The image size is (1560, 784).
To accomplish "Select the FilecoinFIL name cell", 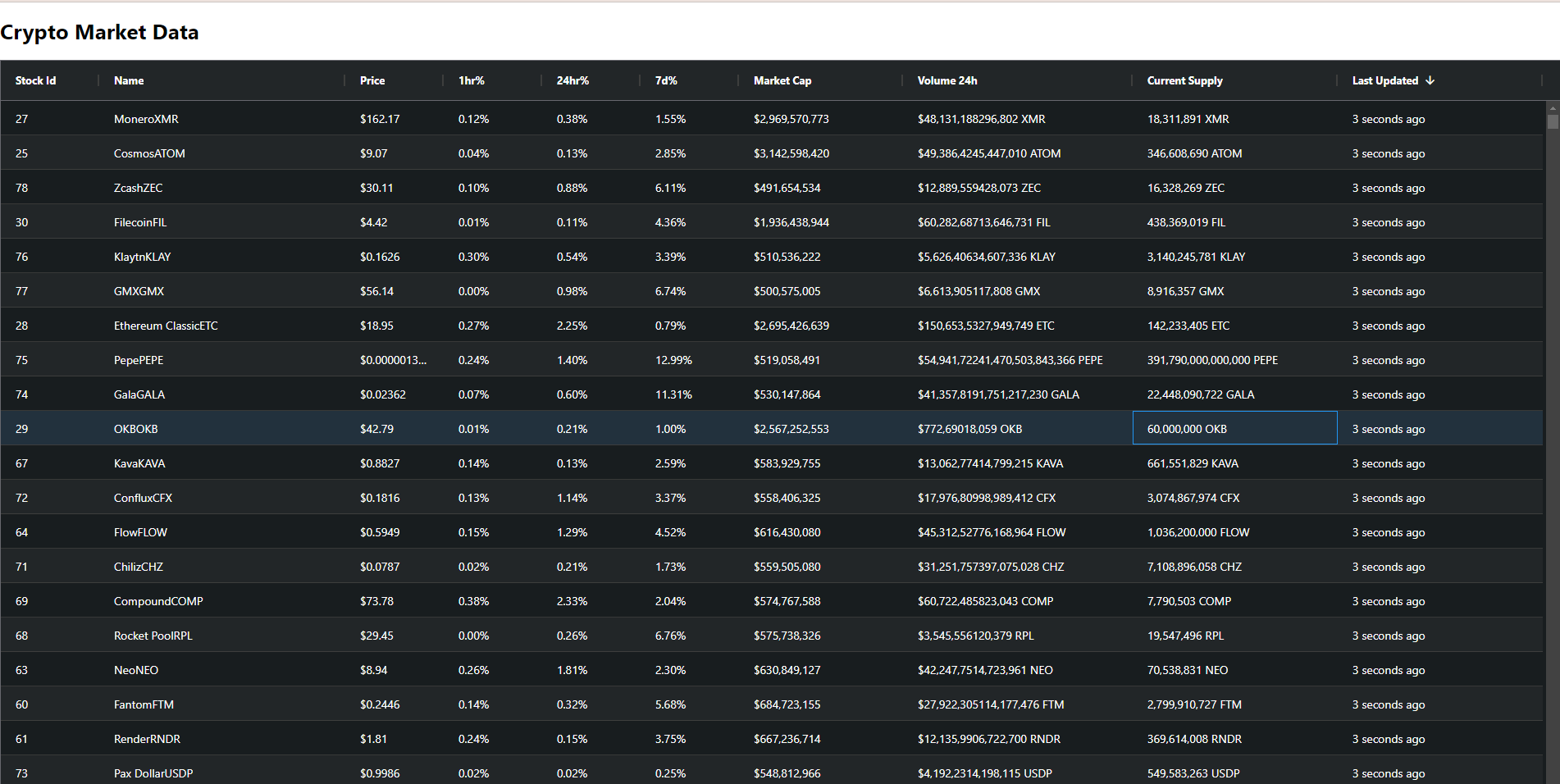I will (222, 222).
